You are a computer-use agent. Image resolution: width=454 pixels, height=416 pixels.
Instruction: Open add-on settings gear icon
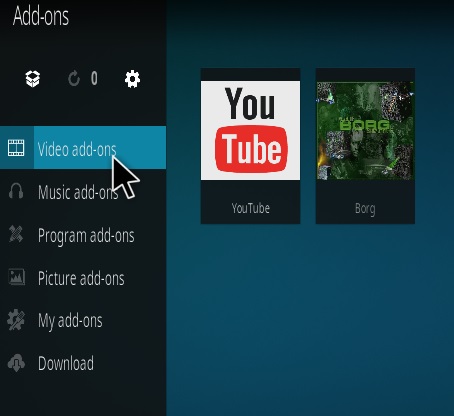tap(132, 79)
